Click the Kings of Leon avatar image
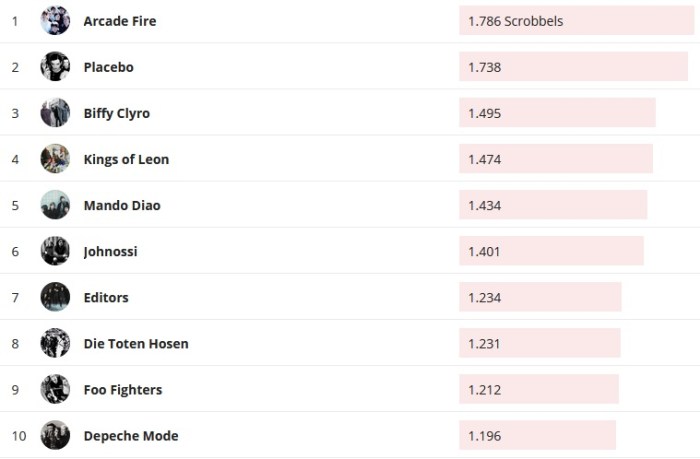Image resolution: width=700 pixels, height=459 pixels. (x=55, y=159)
